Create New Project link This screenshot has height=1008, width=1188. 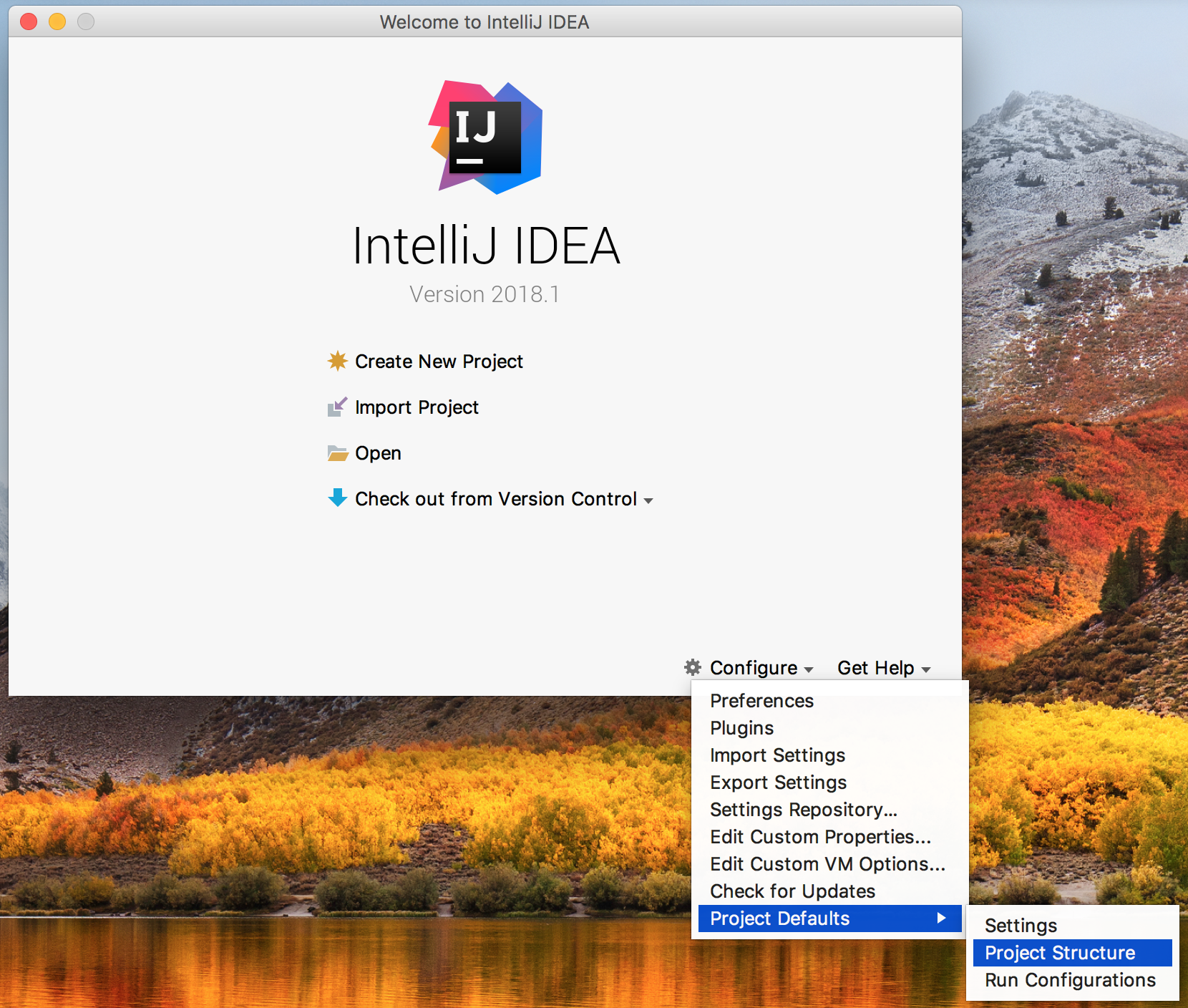(x=439, y=362)
